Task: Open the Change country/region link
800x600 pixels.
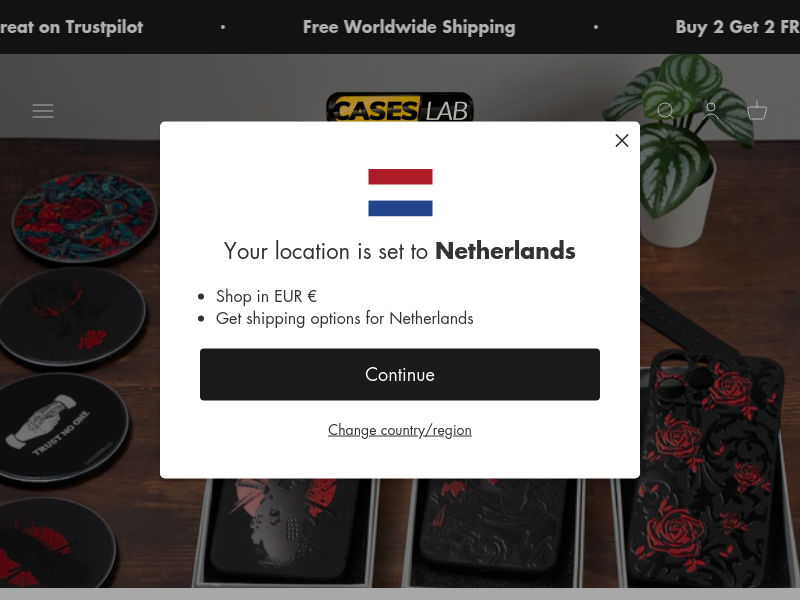Action: [x=399, y=430]
